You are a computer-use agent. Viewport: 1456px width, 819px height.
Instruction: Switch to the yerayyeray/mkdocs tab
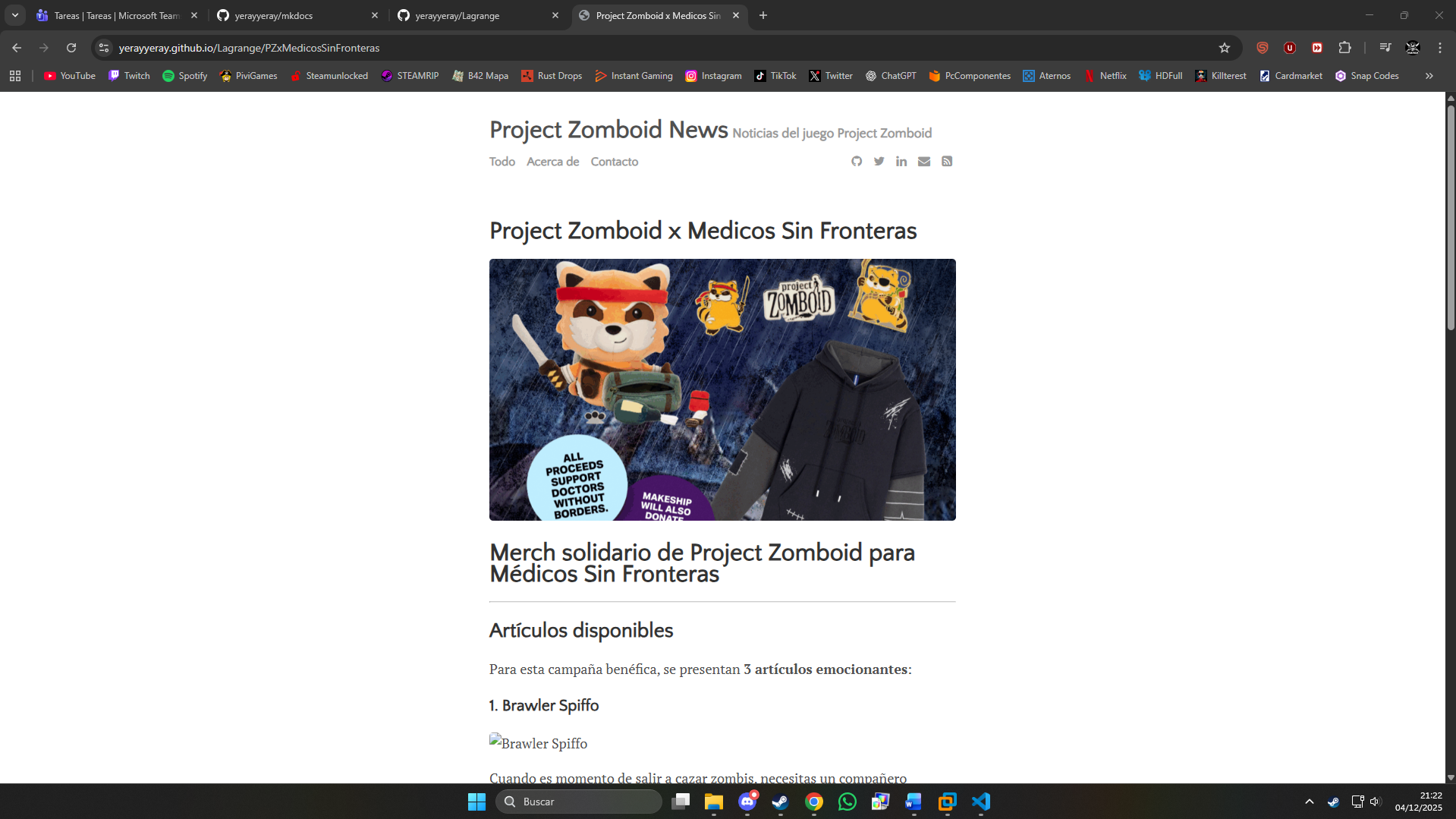point(296,15)
